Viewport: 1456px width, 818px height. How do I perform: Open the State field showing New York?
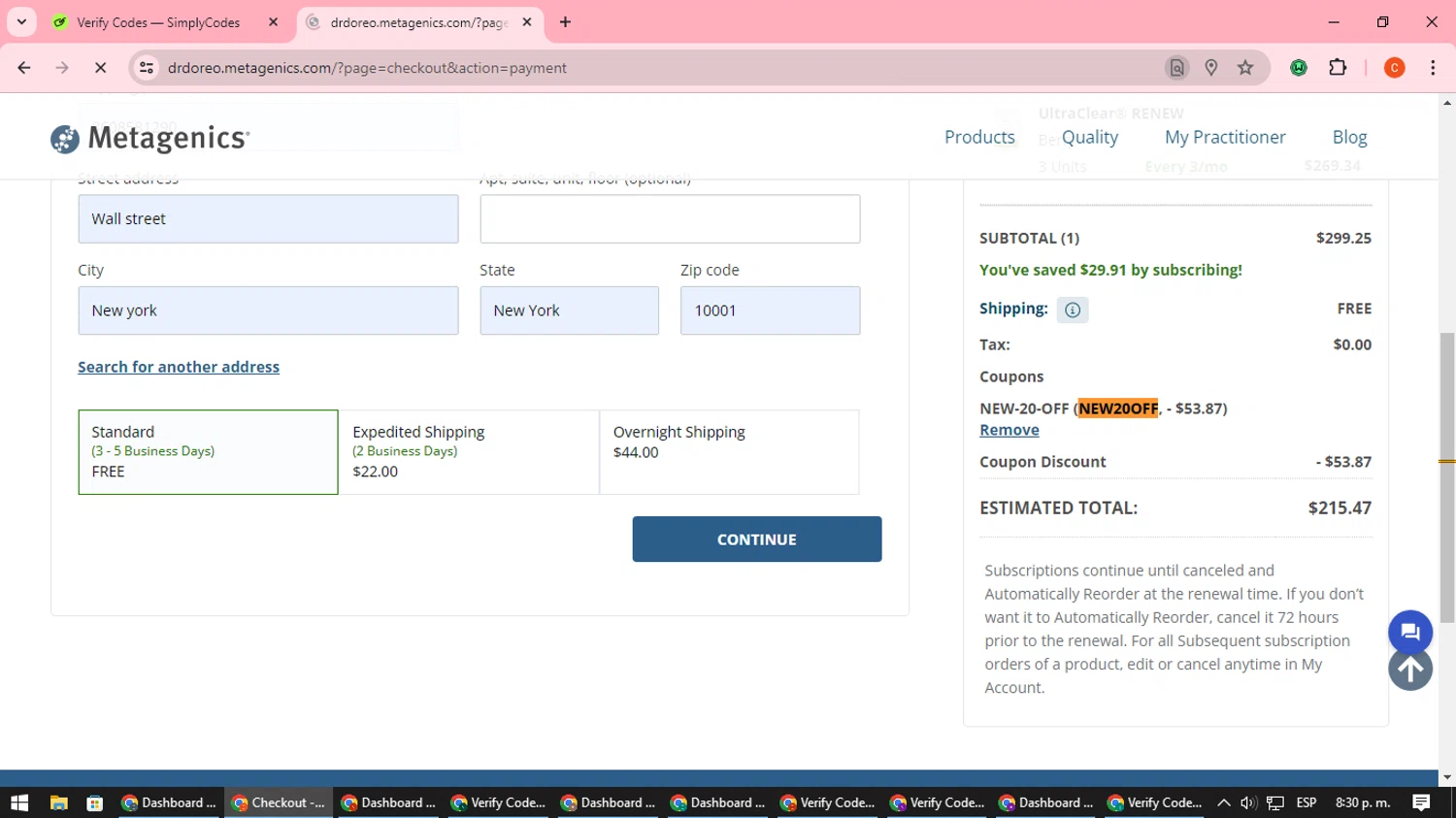569,311
